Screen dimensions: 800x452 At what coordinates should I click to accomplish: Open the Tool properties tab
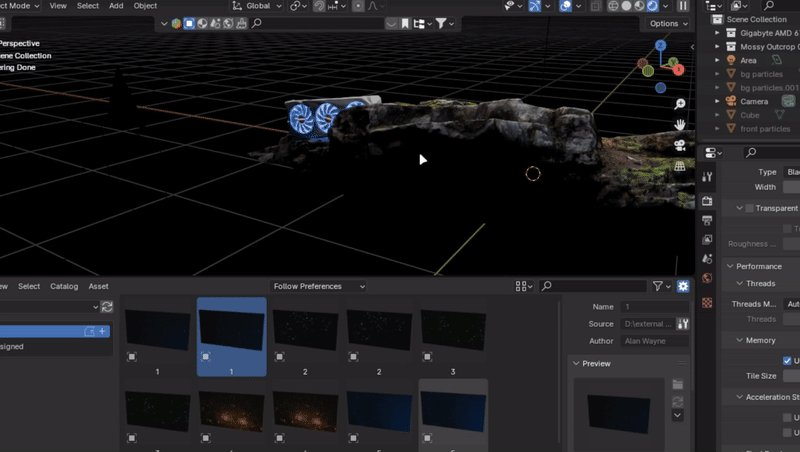[x=707, y=177]
